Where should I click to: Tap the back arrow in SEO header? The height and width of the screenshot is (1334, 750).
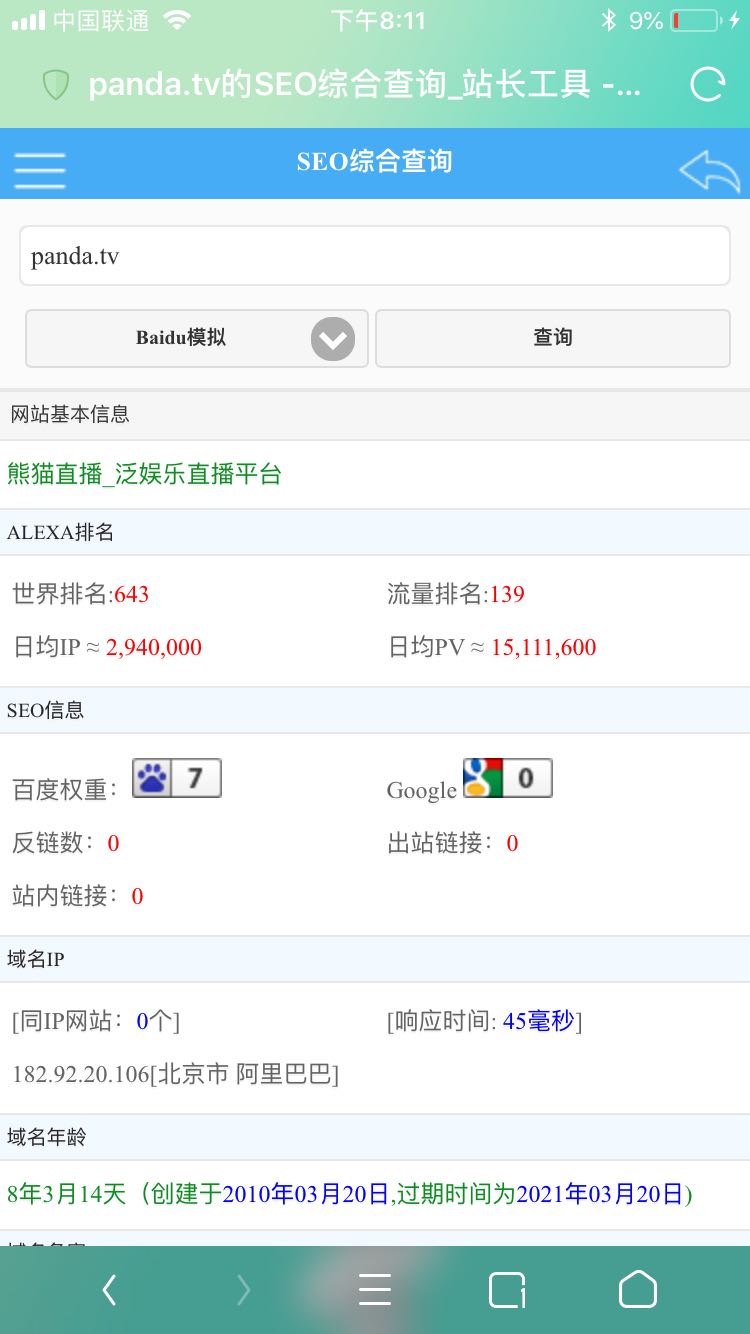click(709, 171)
